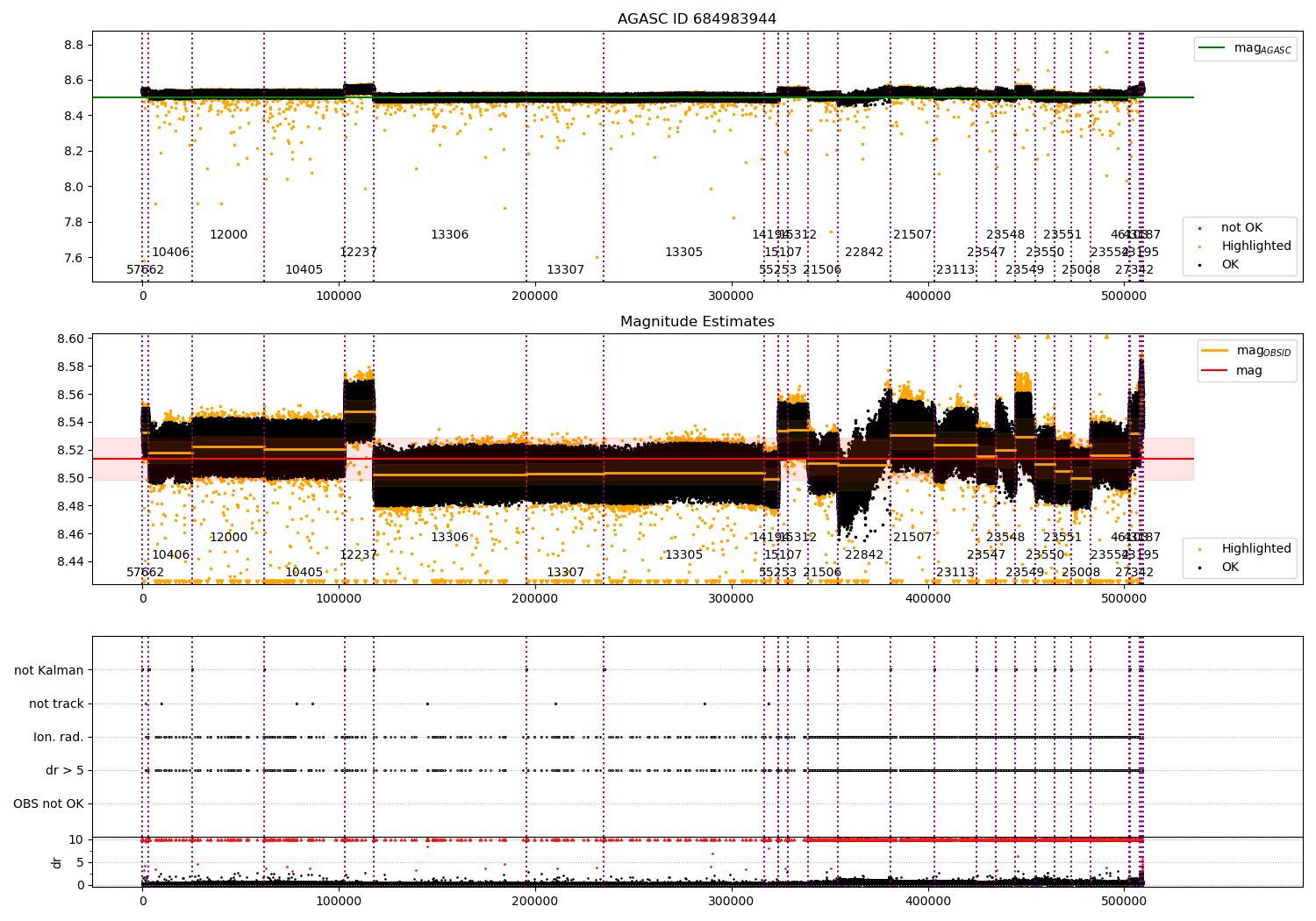Click the red 'mag' legend entry
1316x921 pixels.
tap(1233, 371)
